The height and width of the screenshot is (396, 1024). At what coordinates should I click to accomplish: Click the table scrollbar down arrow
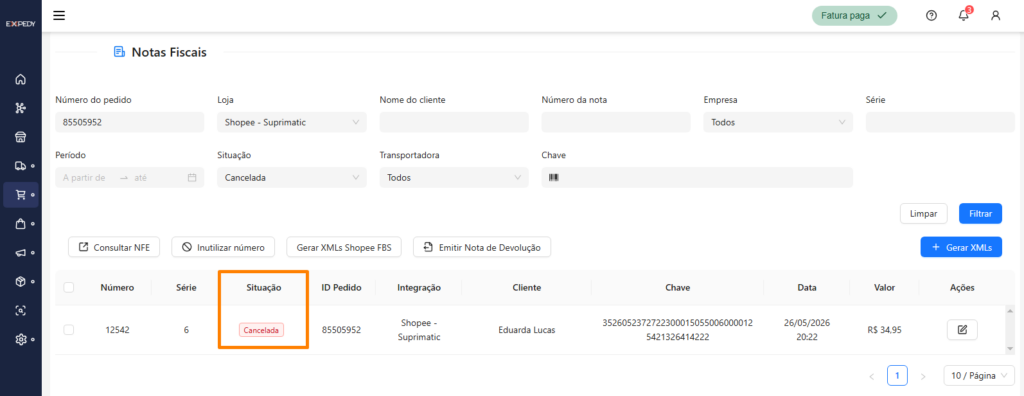coord(1010,348)
